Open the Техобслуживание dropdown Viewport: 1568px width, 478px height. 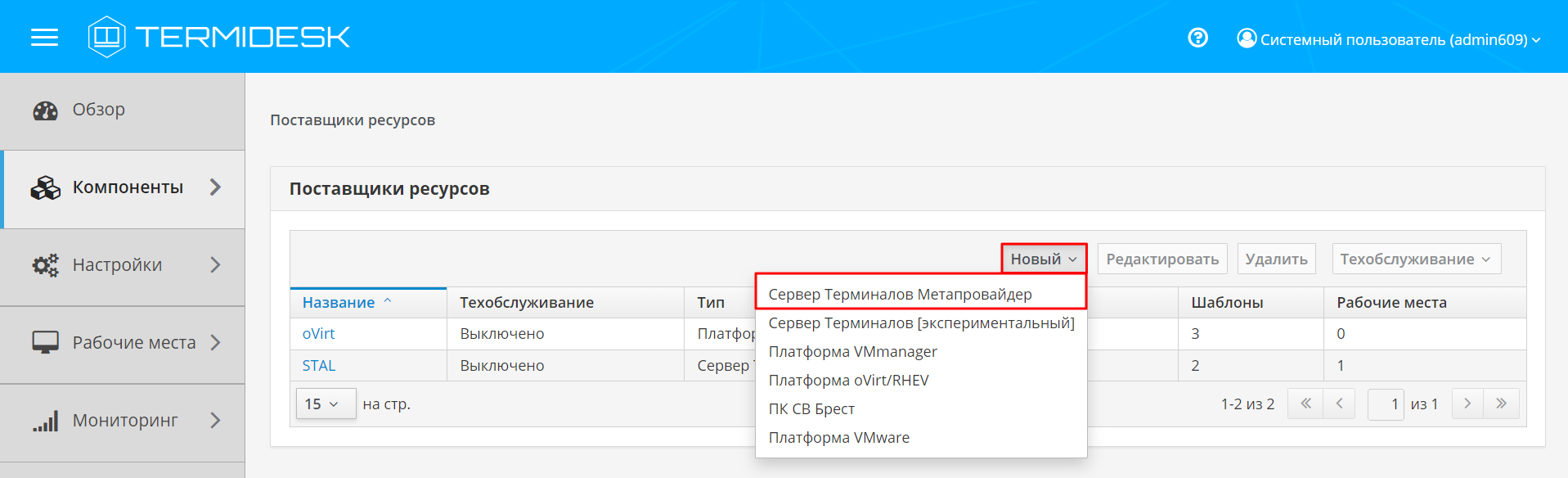click(1416, 259)
